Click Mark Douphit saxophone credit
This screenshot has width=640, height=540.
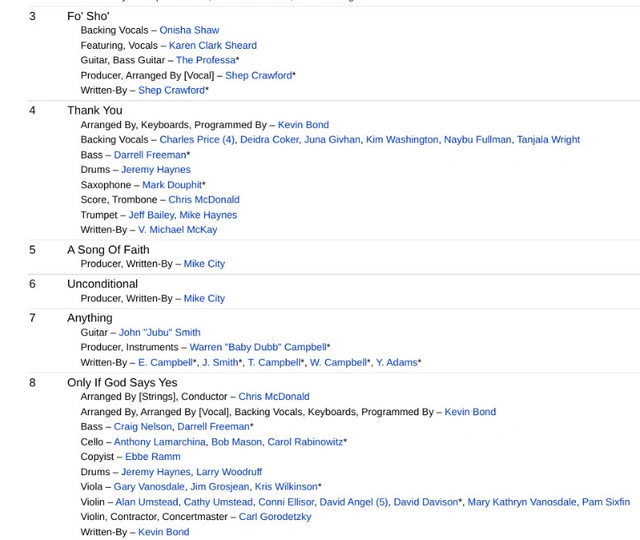point(171,185)
